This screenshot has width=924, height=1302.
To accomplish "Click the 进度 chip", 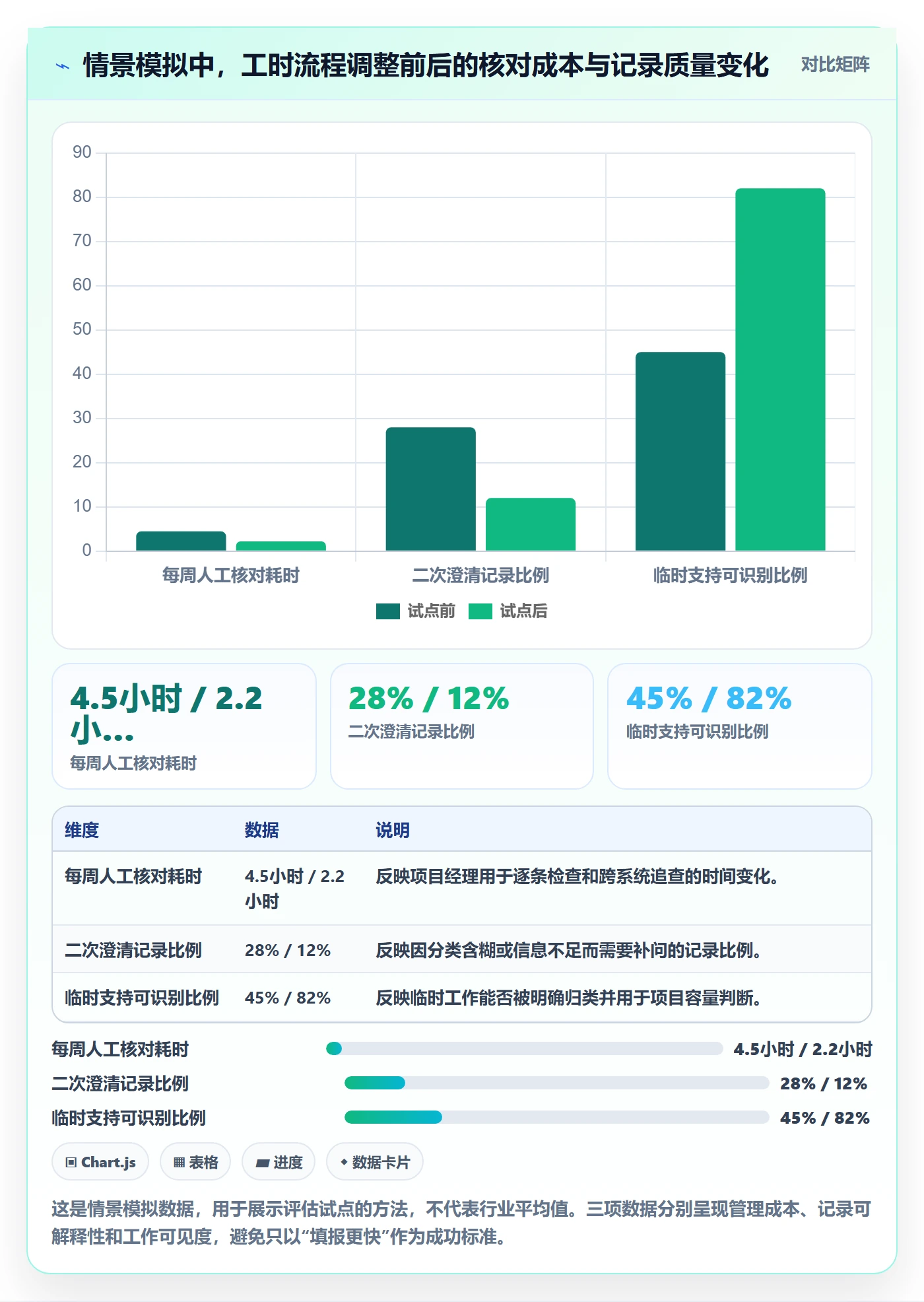I will pos(279,1162).
